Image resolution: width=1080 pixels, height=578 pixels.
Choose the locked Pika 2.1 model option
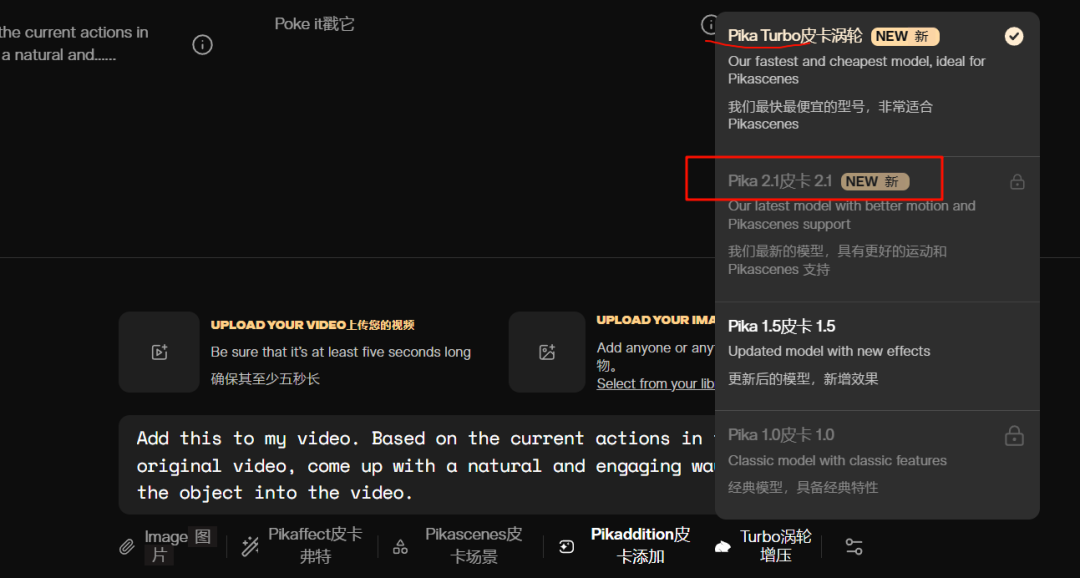[x=877, y=229]
